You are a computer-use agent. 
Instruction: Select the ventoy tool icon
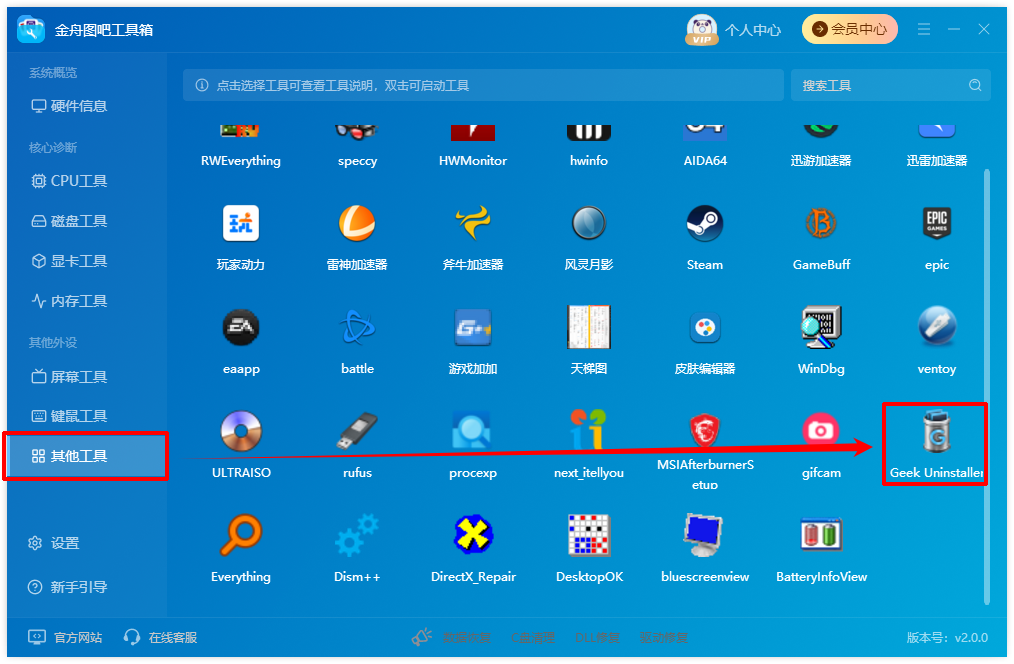point(936,327)
